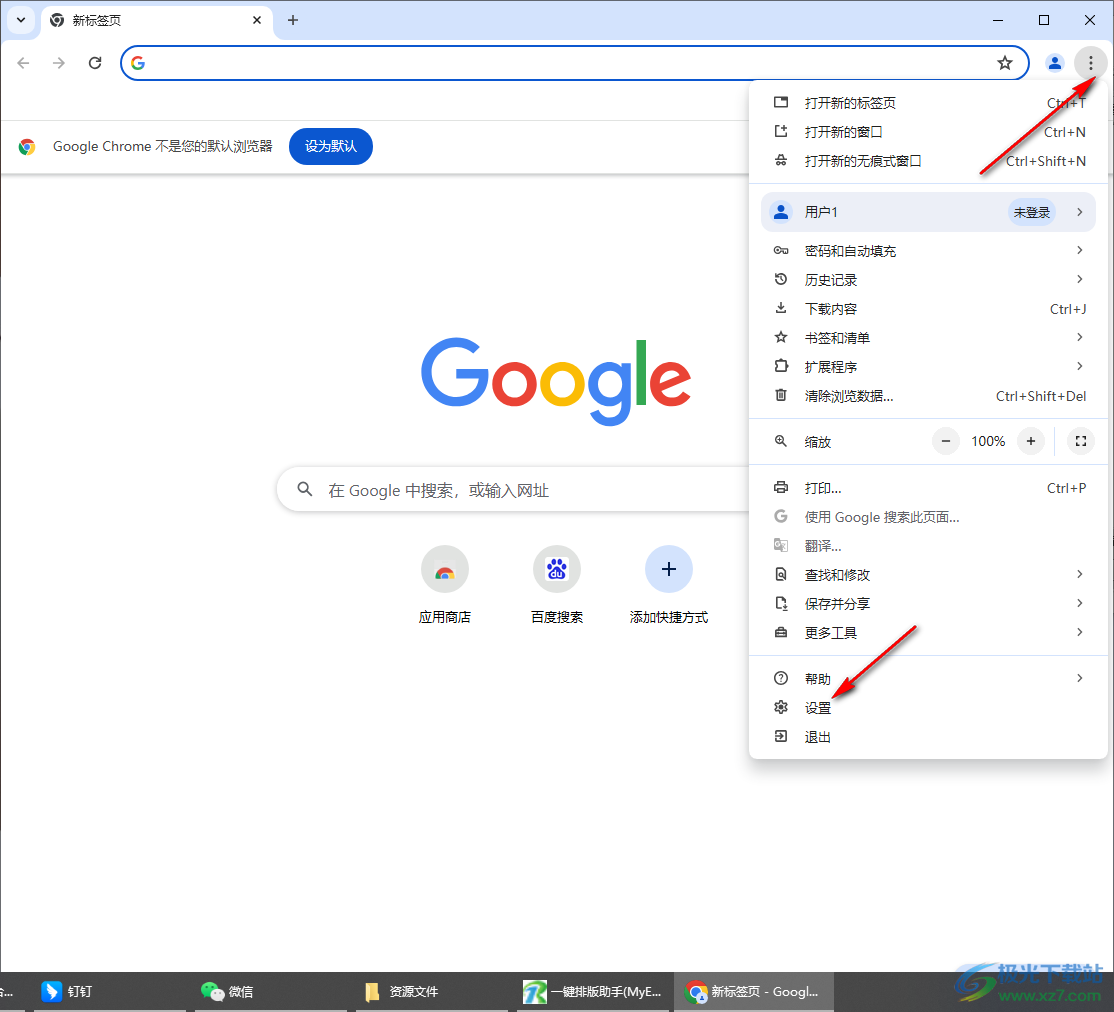Open the 用户1 profile row
The image size is (1114, 1012).
click(928, 212)
